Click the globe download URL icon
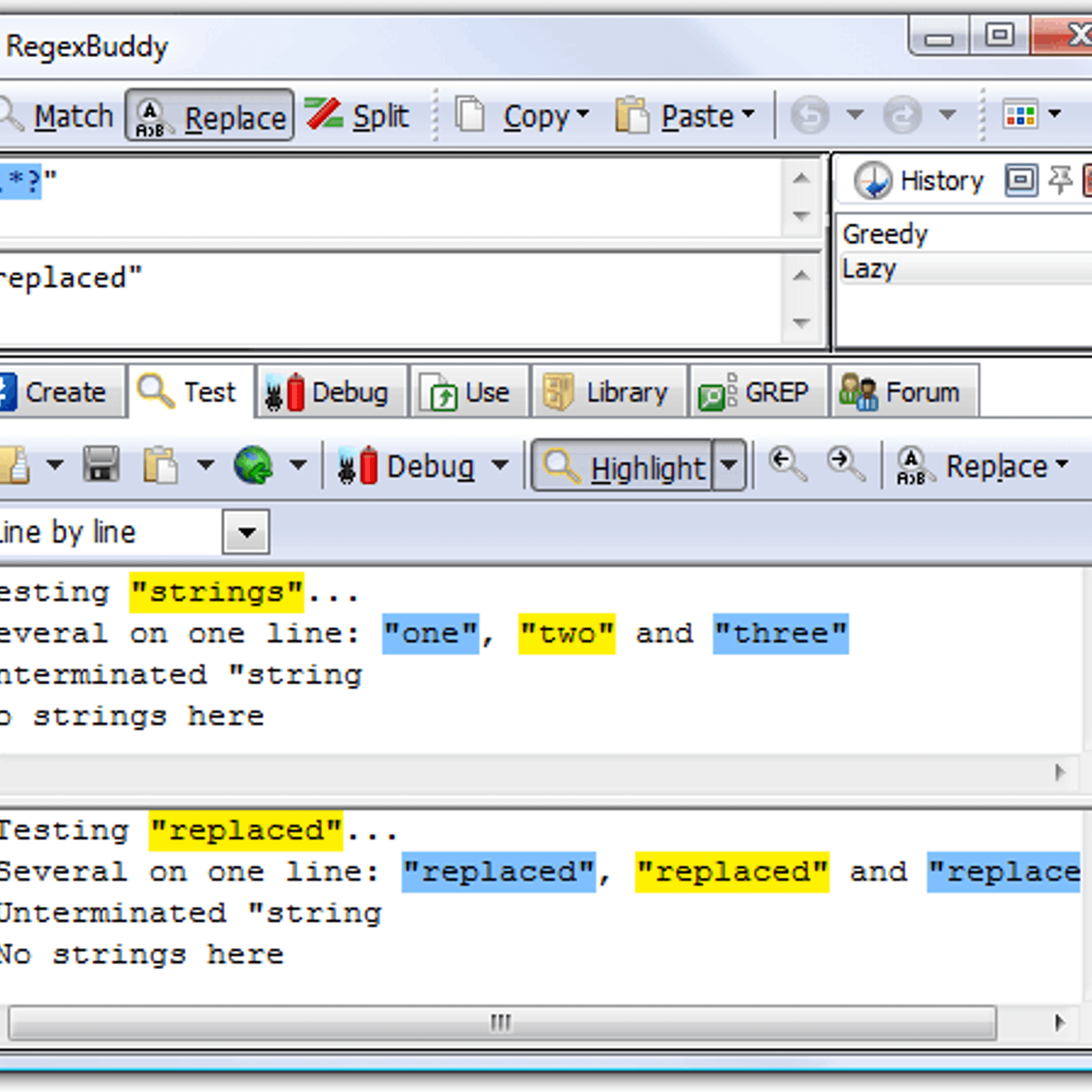 (x=254, y=465)
